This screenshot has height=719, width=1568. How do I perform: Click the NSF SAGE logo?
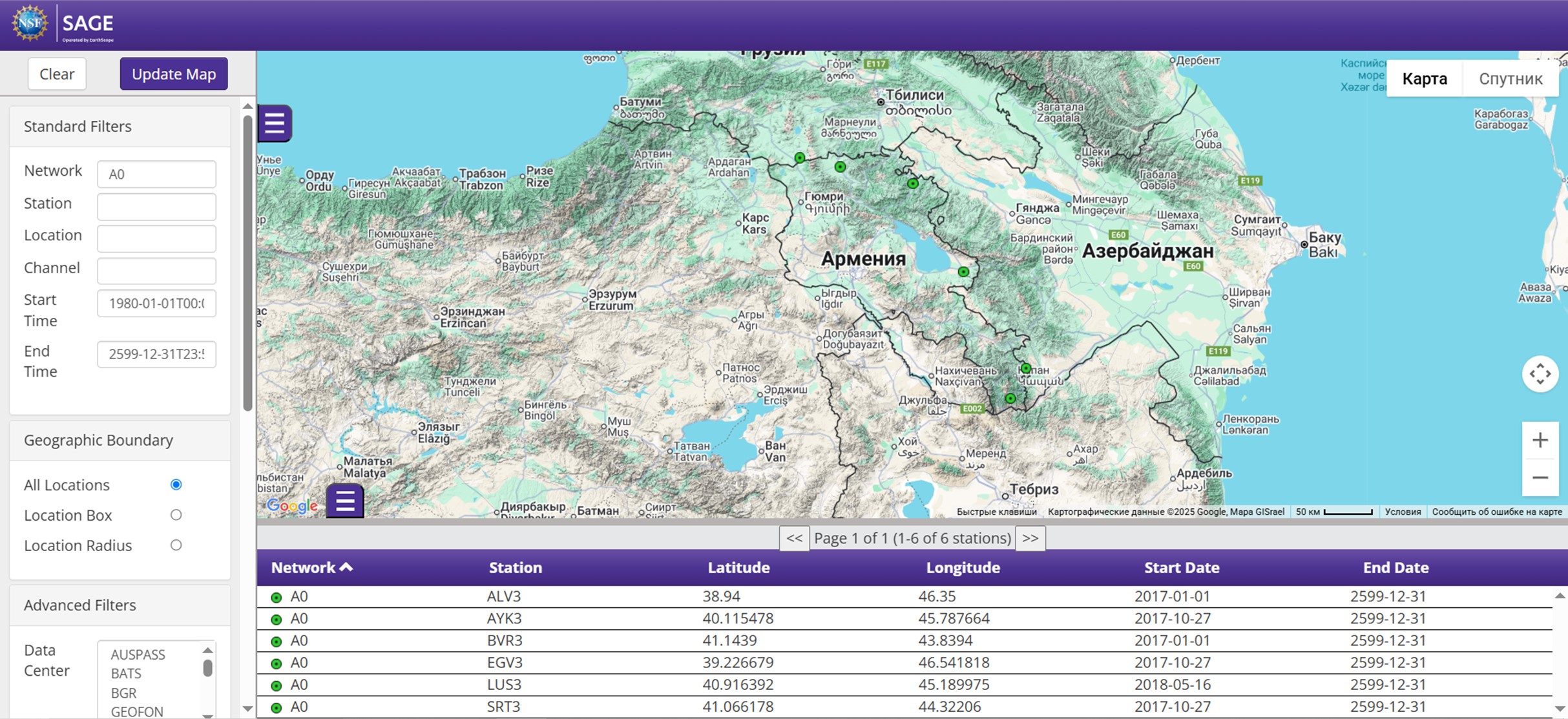point(63,24)
